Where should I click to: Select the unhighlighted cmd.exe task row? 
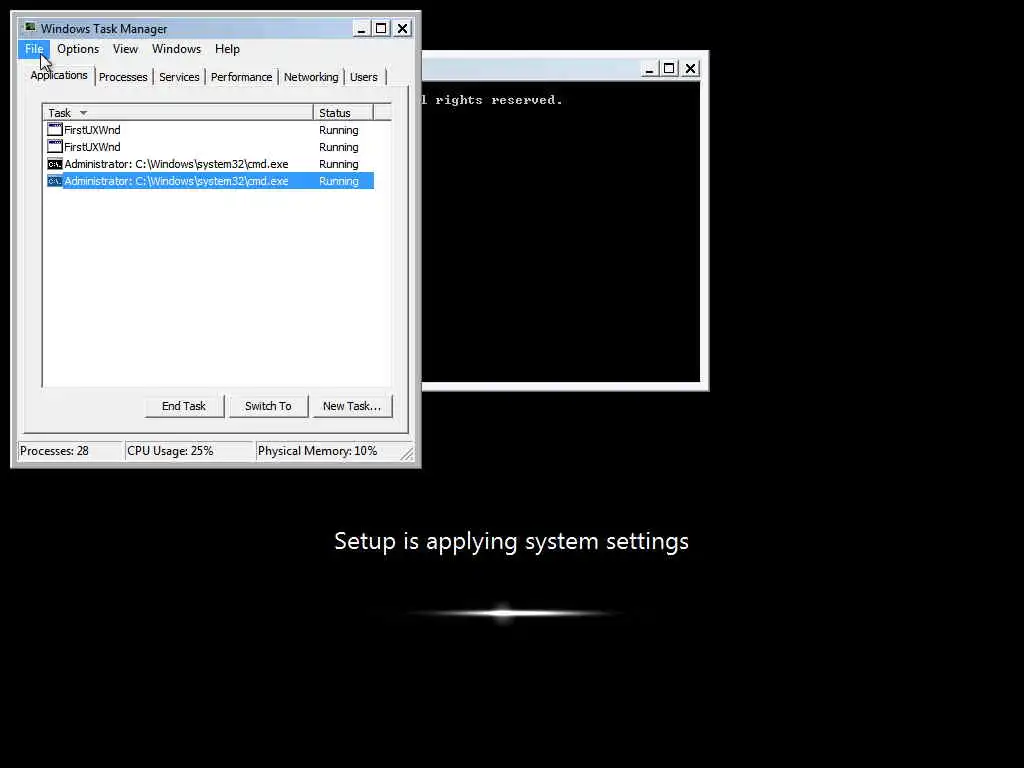(x=210, y=164)
